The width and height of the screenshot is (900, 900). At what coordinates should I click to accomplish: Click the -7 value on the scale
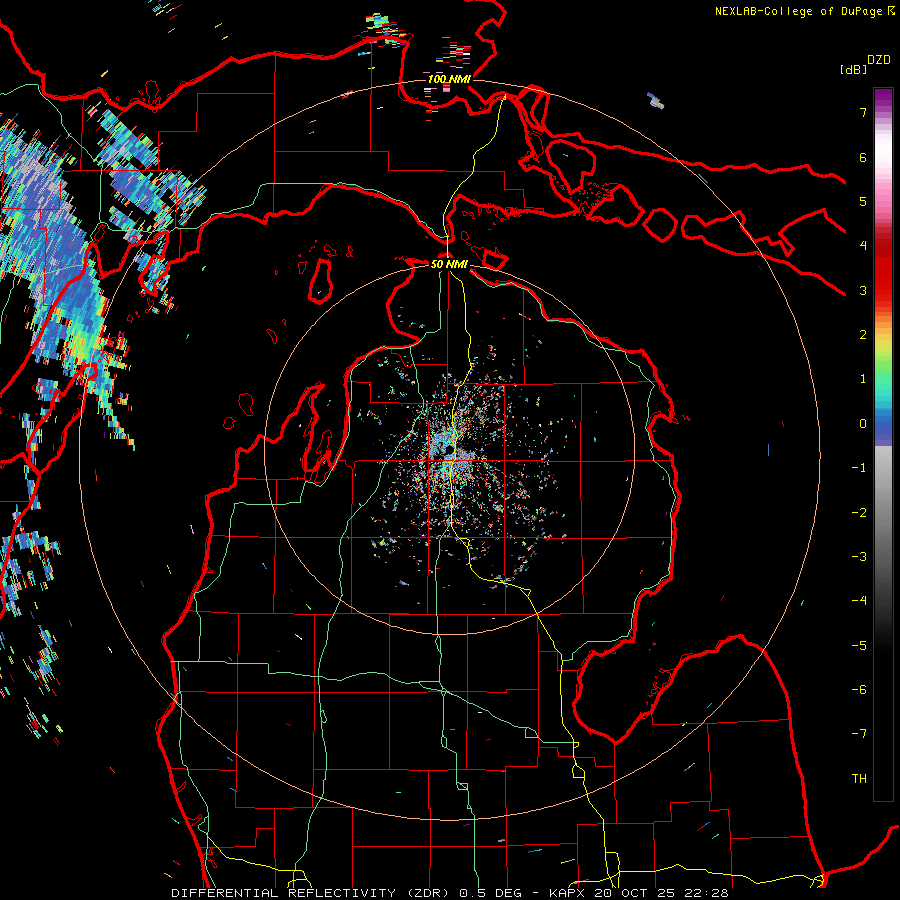[x=859, y=734]
